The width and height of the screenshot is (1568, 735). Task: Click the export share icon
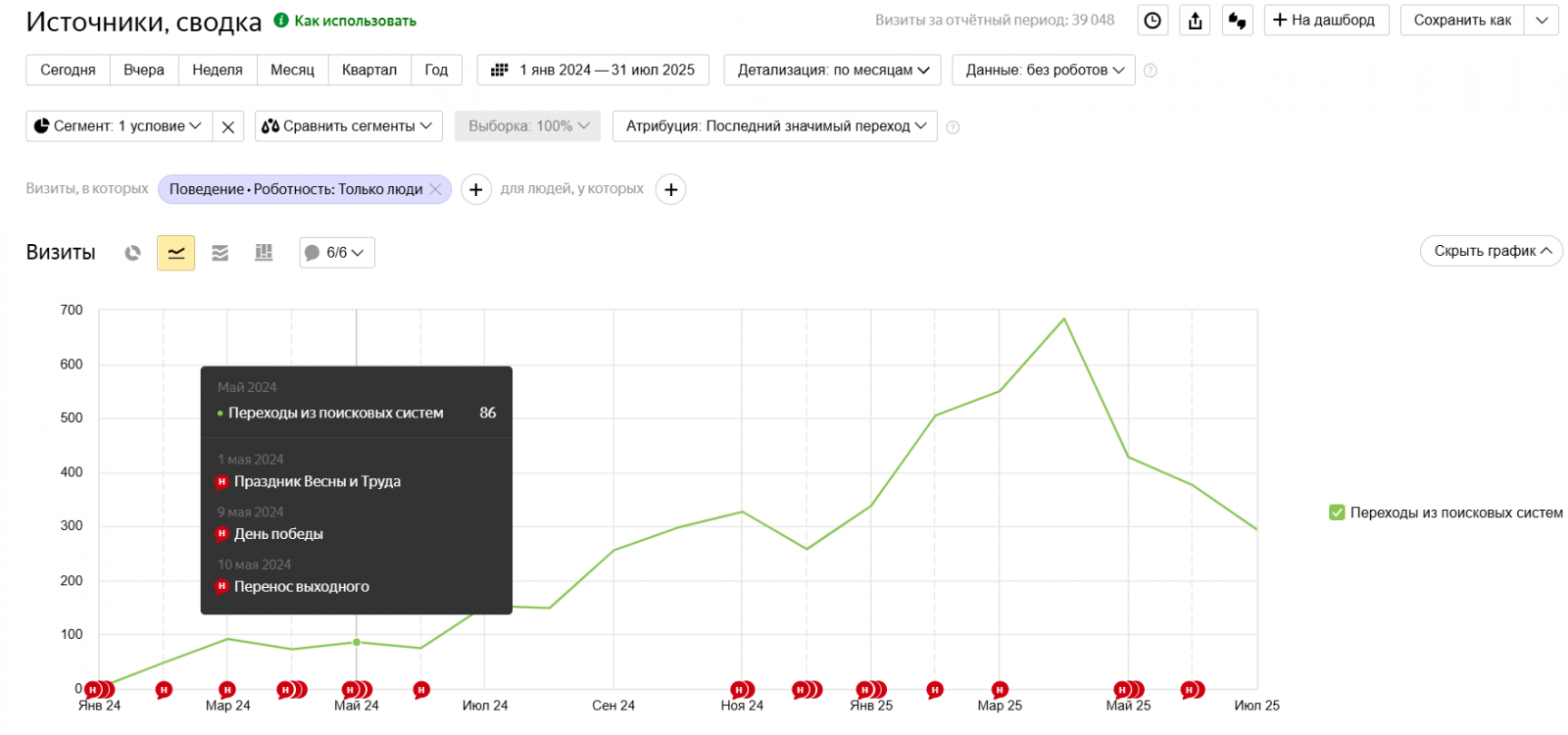[1196, 21]
